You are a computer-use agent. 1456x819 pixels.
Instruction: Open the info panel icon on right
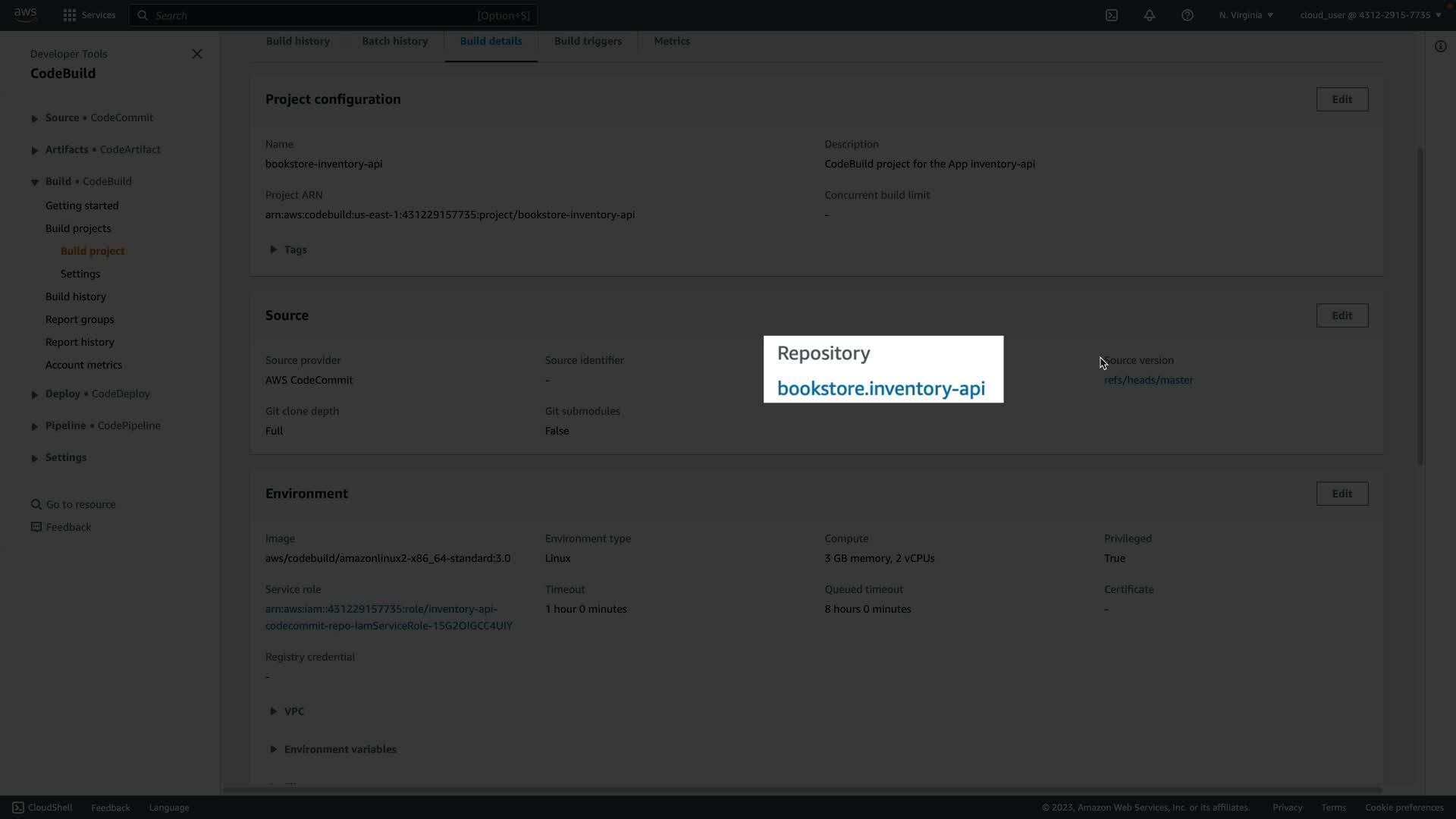pos(1440,47)
